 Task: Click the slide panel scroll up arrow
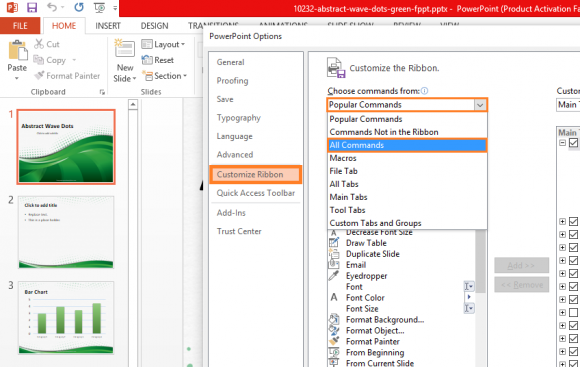pyautogui.click(x=133, y=105)
